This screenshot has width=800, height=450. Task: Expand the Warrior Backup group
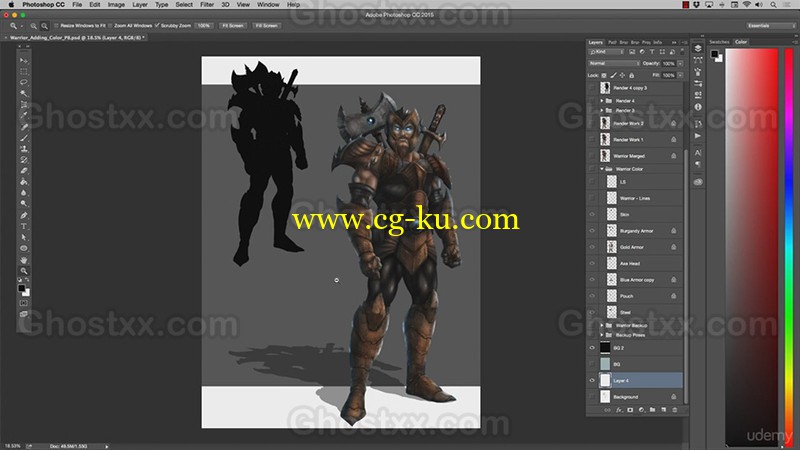[x=602, y=326]
